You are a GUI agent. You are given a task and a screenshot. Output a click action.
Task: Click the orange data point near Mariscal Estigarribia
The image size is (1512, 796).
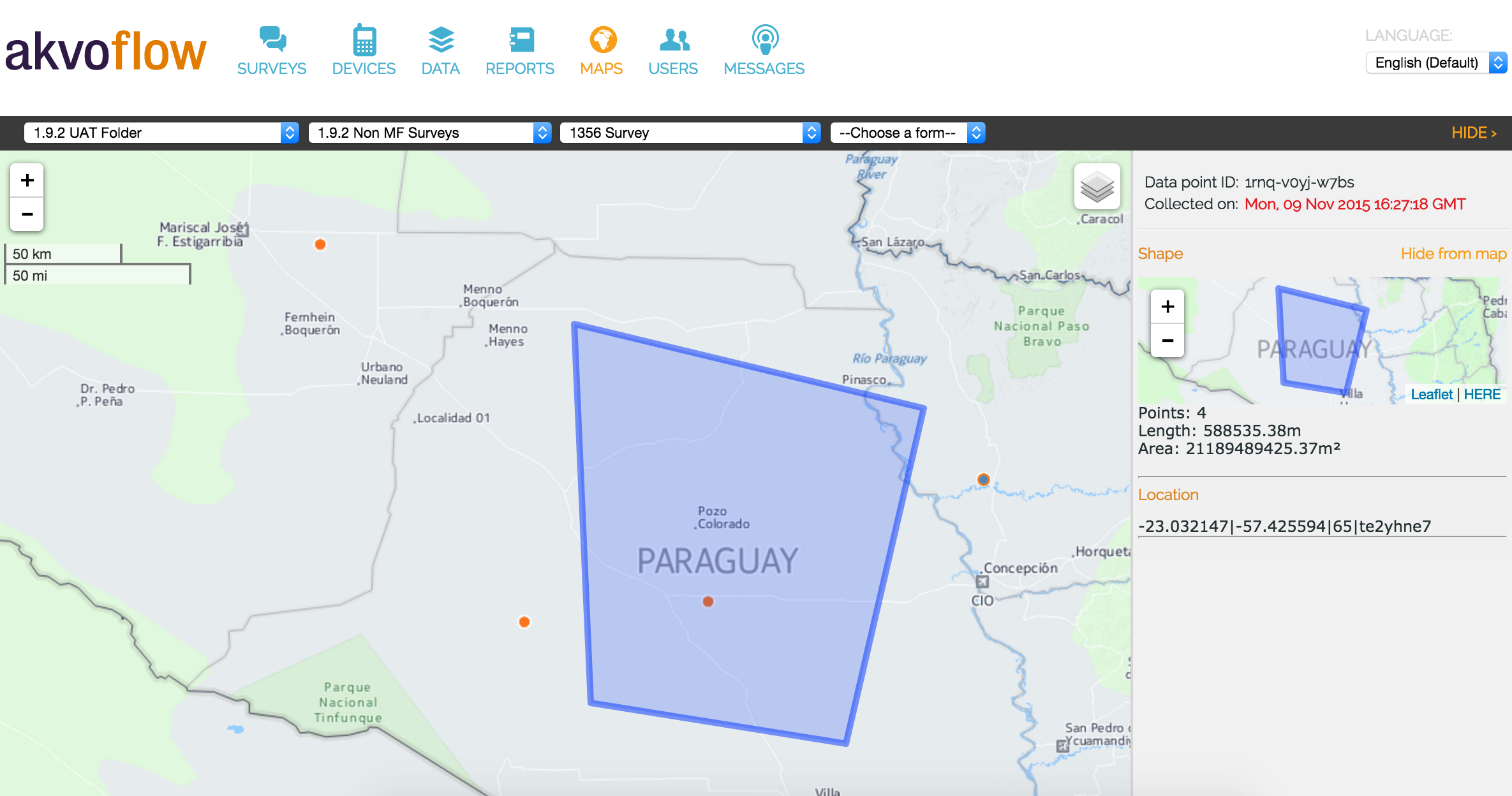(320, 244)
